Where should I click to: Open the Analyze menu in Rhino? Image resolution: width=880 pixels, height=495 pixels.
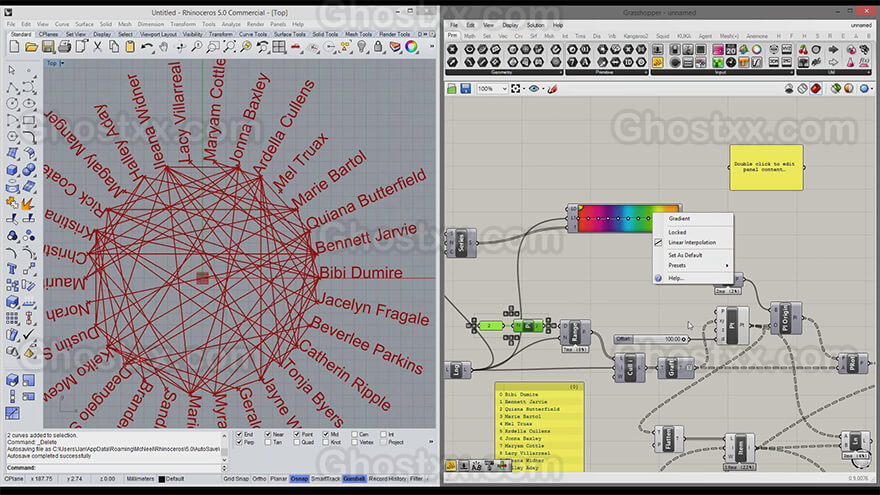[231, 25]
